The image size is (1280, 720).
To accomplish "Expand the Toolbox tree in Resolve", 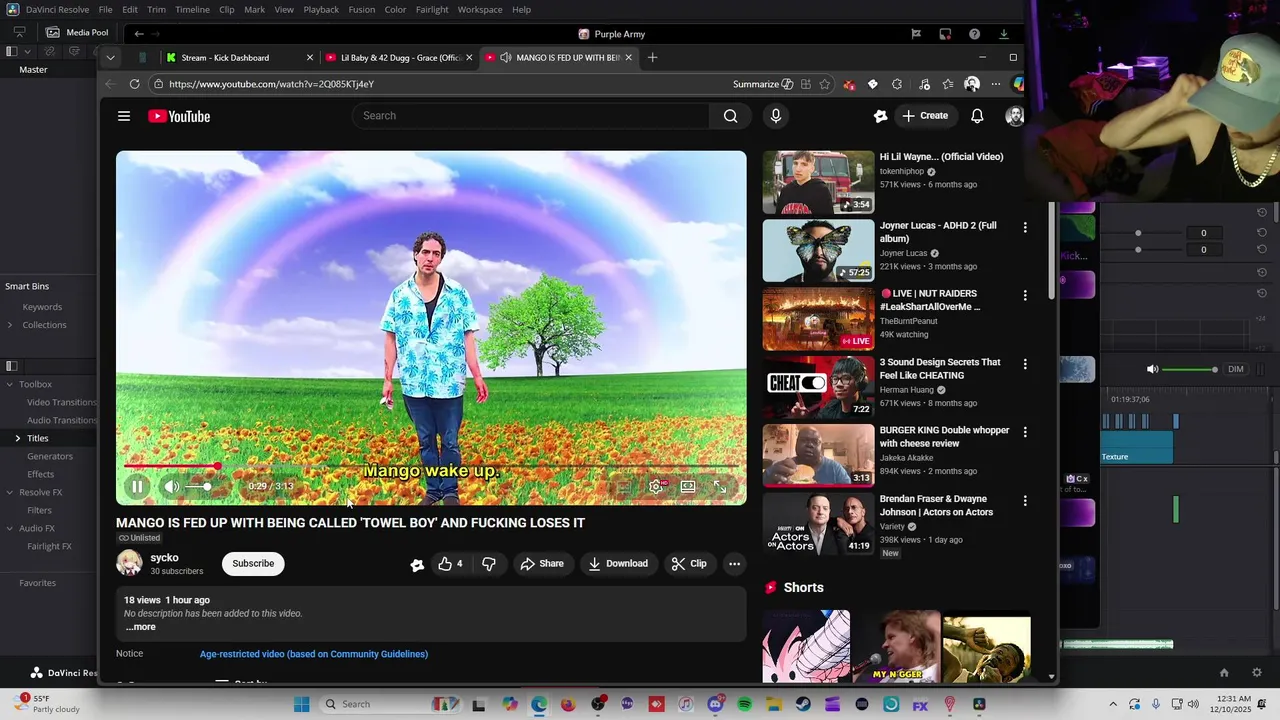I will pyautogui.click(x=10, y=384).
